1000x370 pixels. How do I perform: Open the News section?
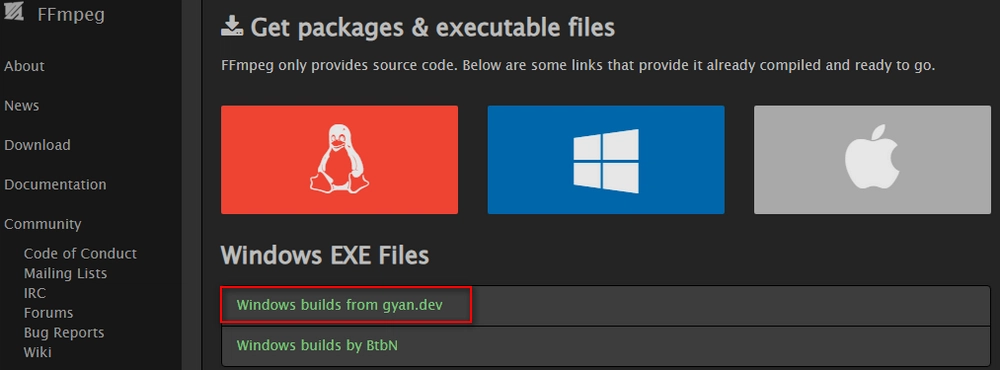click(22, 106)
